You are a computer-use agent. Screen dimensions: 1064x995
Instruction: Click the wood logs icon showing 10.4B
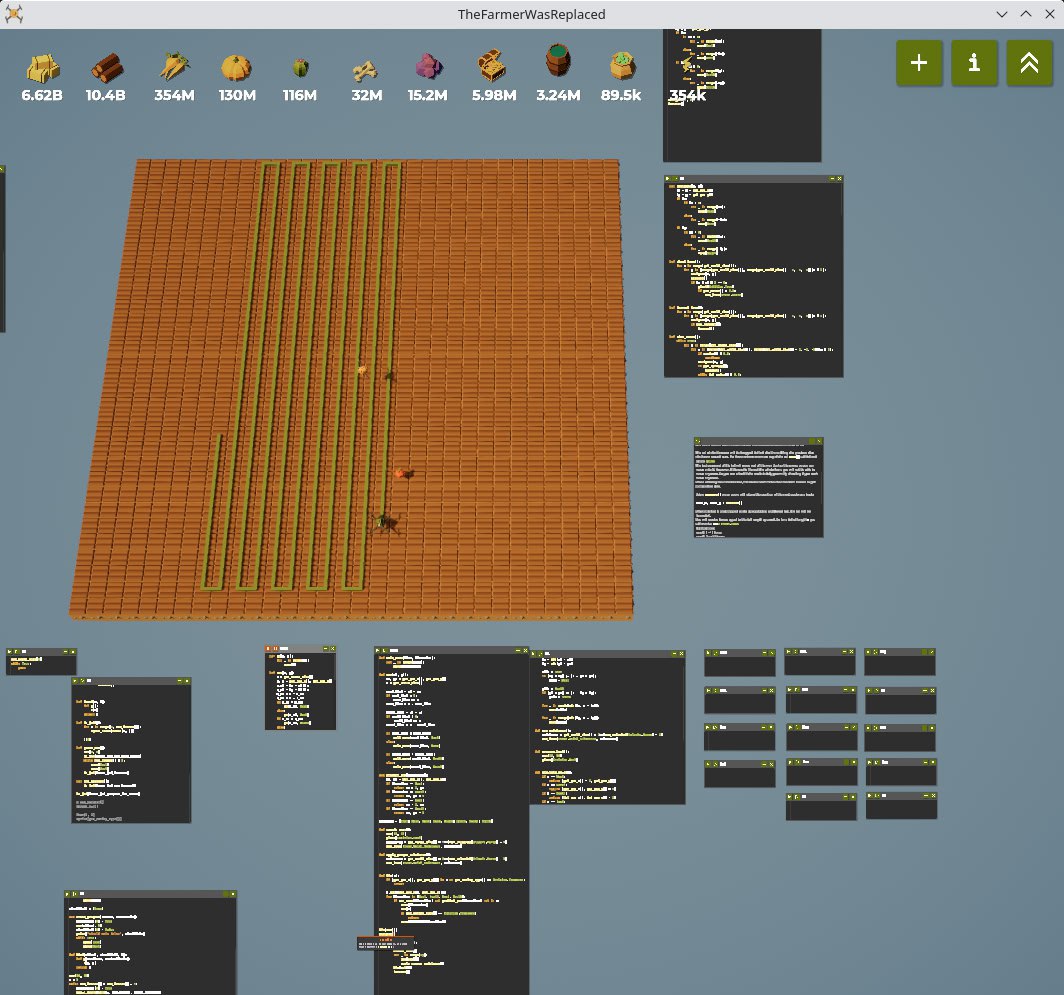click(106, 68)
